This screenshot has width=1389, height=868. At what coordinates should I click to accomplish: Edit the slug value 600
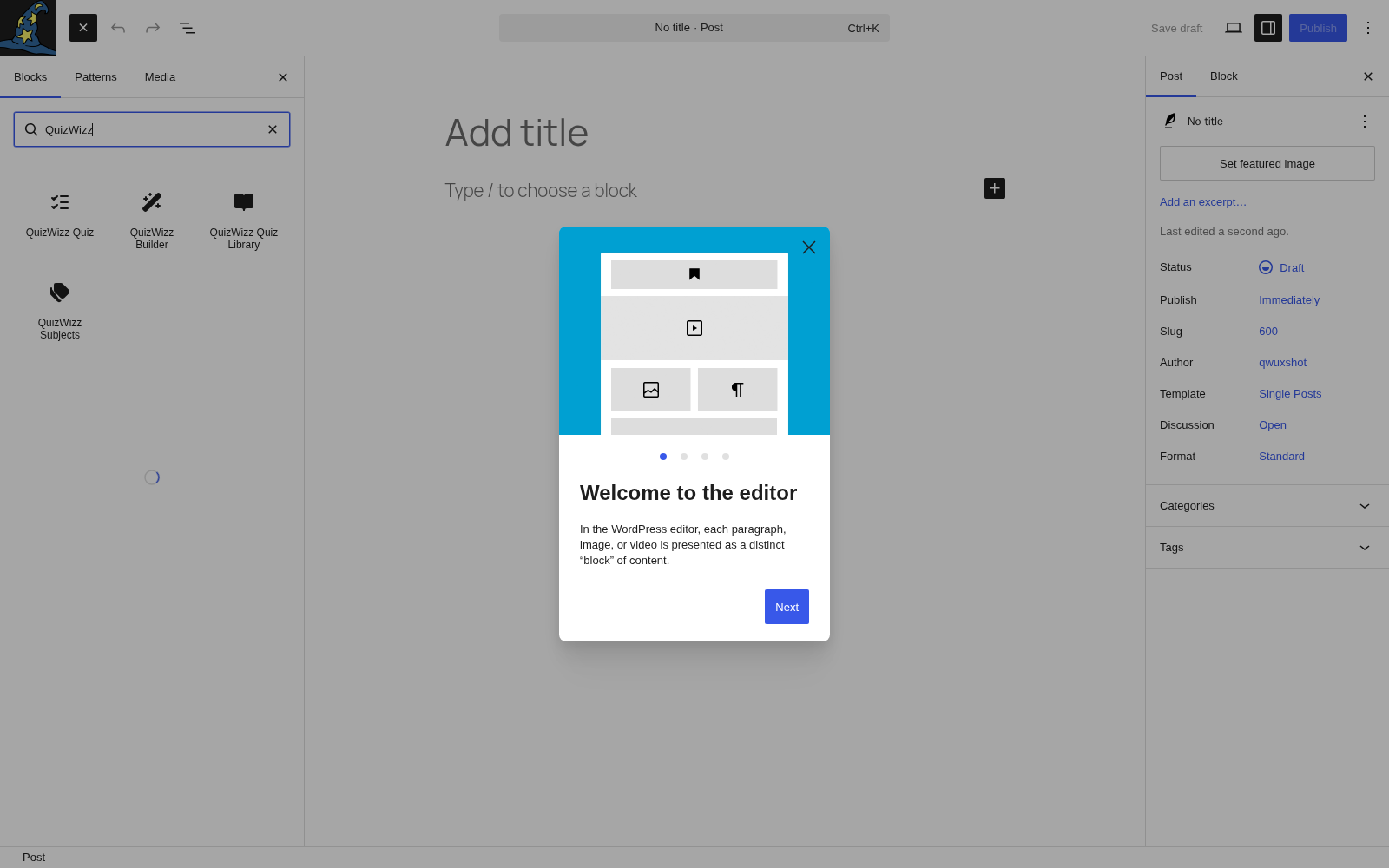tap(1268, 332)
